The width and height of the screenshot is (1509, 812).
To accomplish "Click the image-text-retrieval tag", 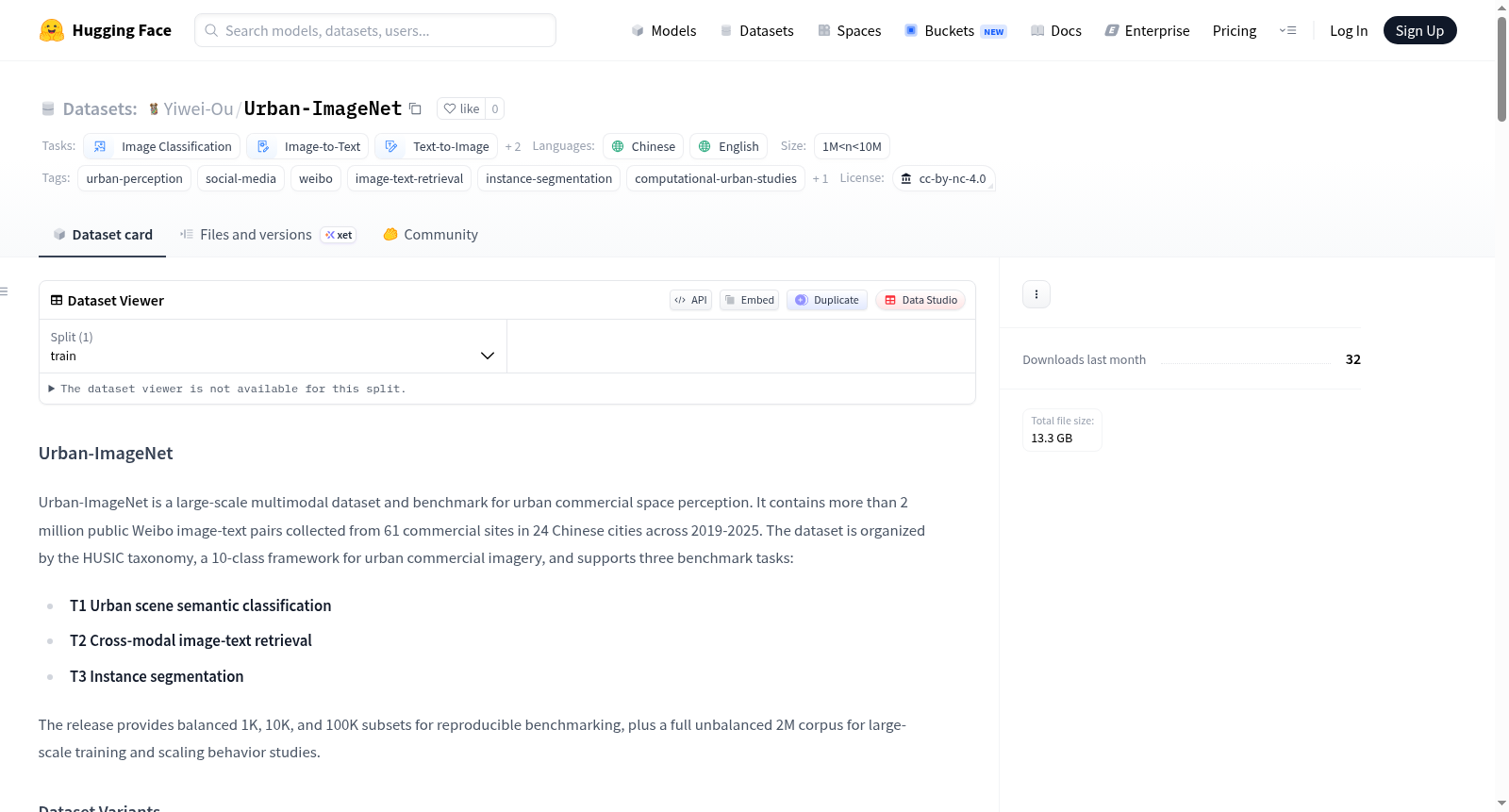I will (409, 178).
